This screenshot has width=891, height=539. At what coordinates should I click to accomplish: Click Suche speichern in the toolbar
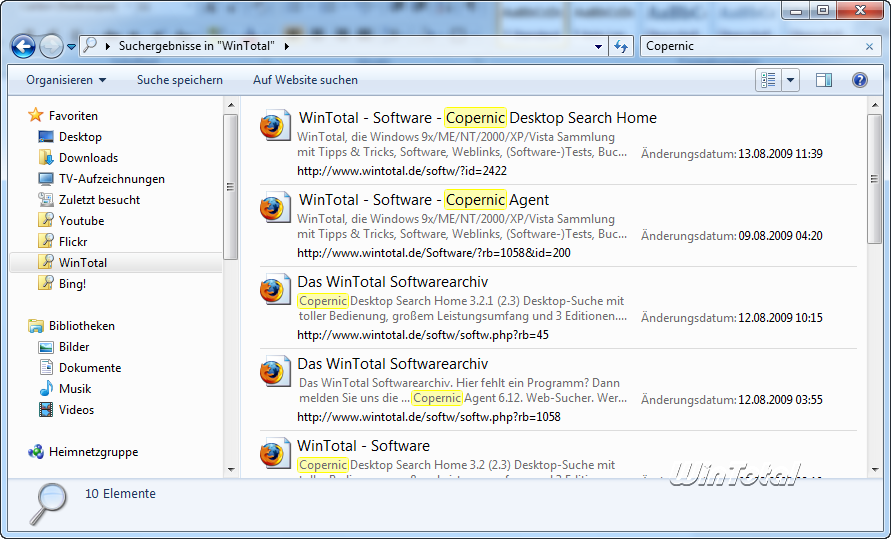click(180, 80)
